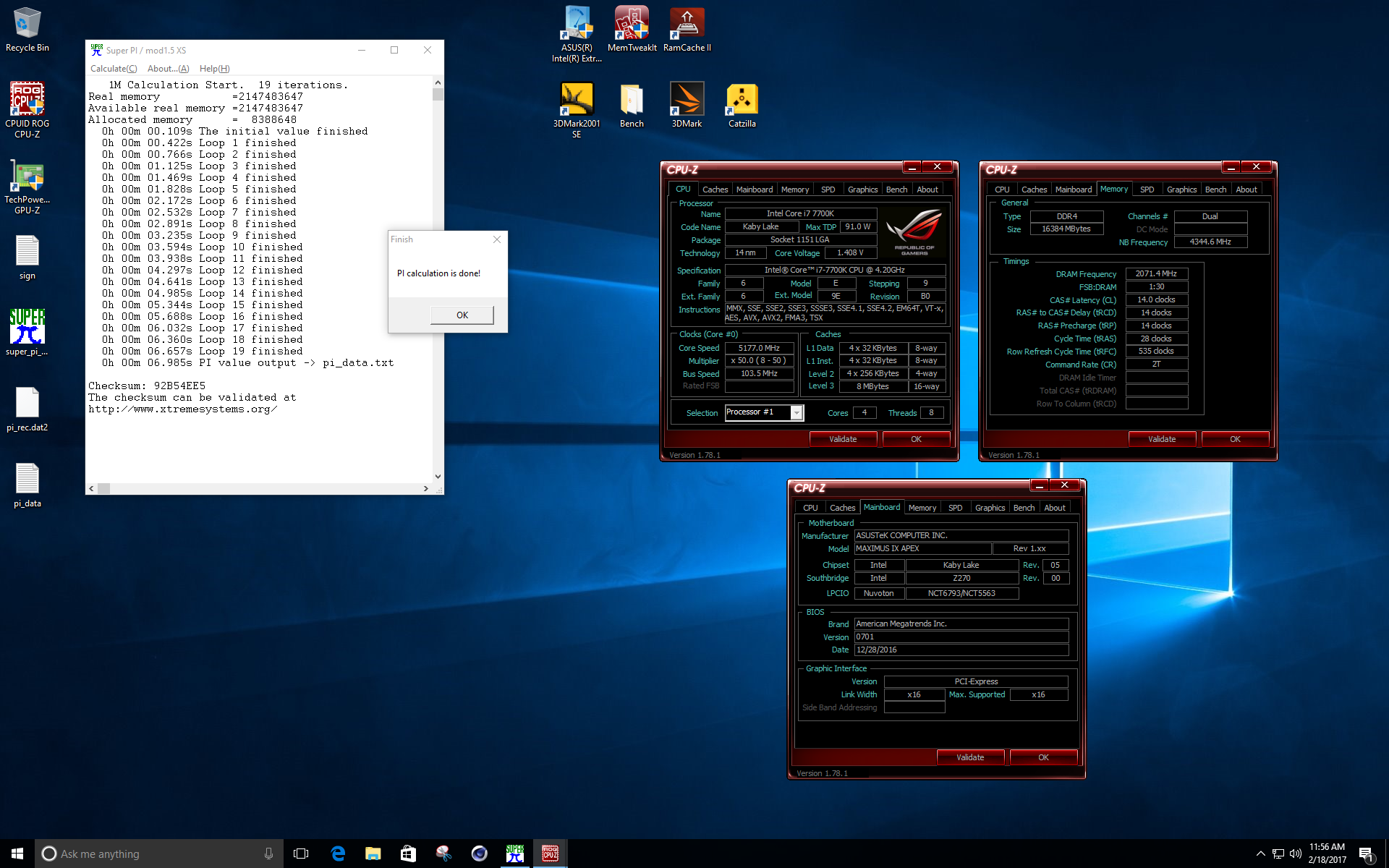Open the 3DMark2001 SE shortcut
Viewport: 1389px width, 868px height.
pos(577,110)
